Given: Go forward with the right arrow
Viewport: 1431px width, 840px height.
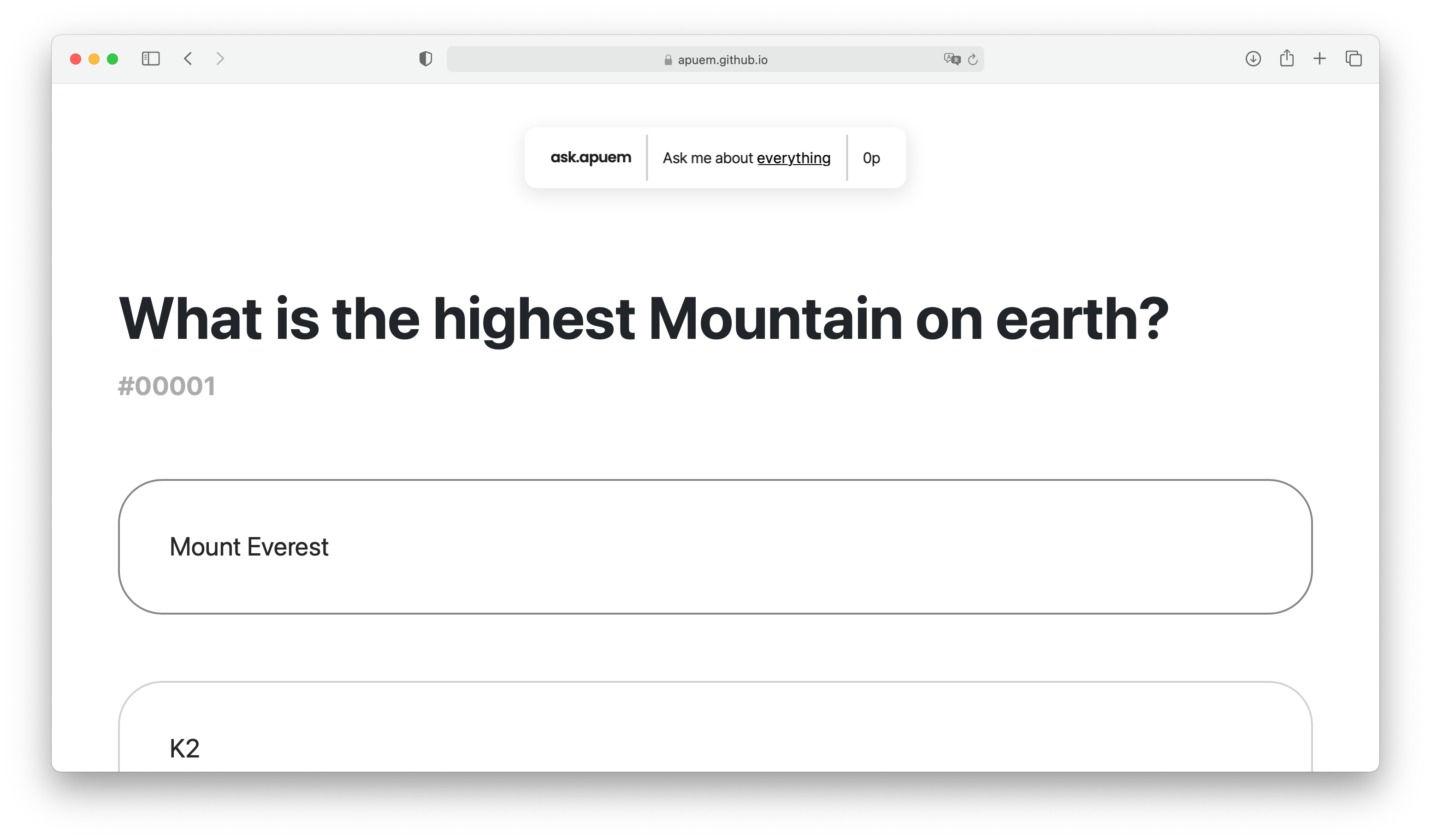Looking at the screenshot, I should [x=220, y=59].
